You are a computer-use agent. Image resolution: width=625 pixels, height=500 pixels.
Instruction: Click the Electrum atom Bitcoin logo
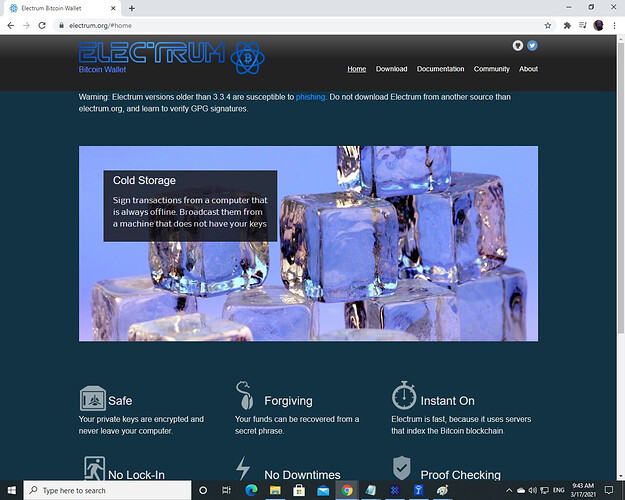[248, 58]
